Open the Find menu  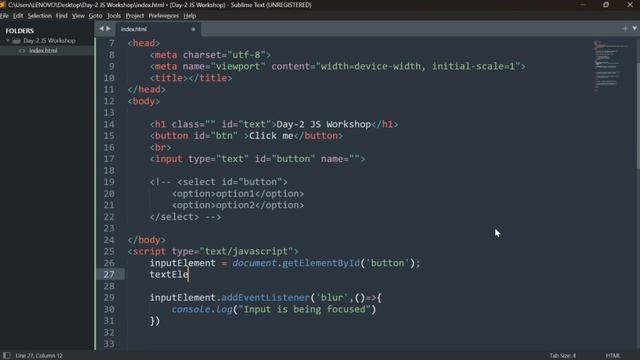[x=62, y=16]
